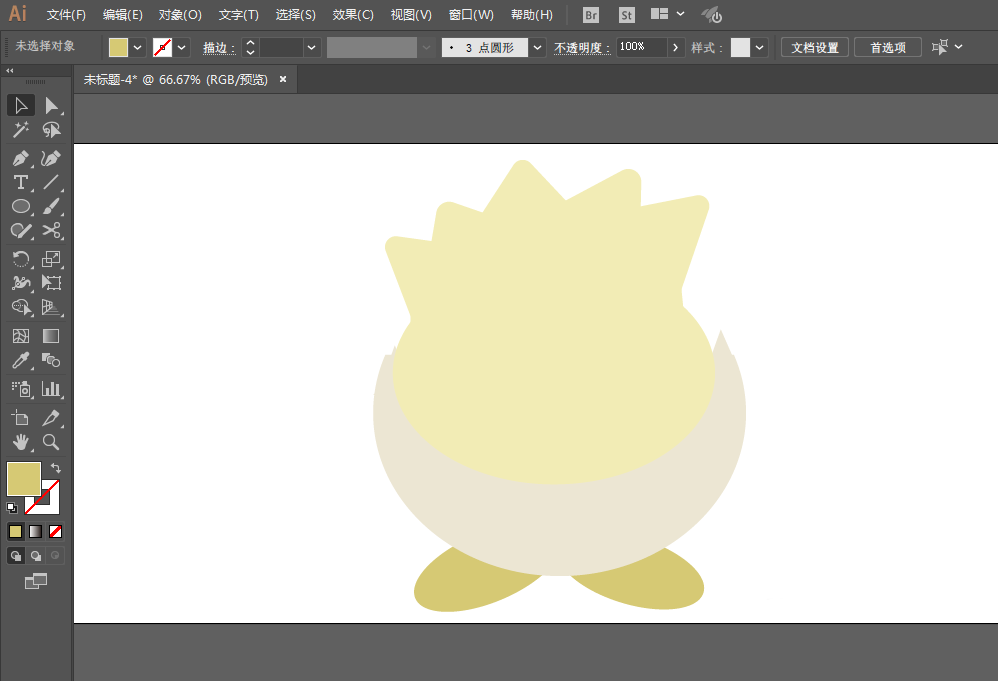Choose the Symbol Sprayer tool
998x681 pixels.
21,389
